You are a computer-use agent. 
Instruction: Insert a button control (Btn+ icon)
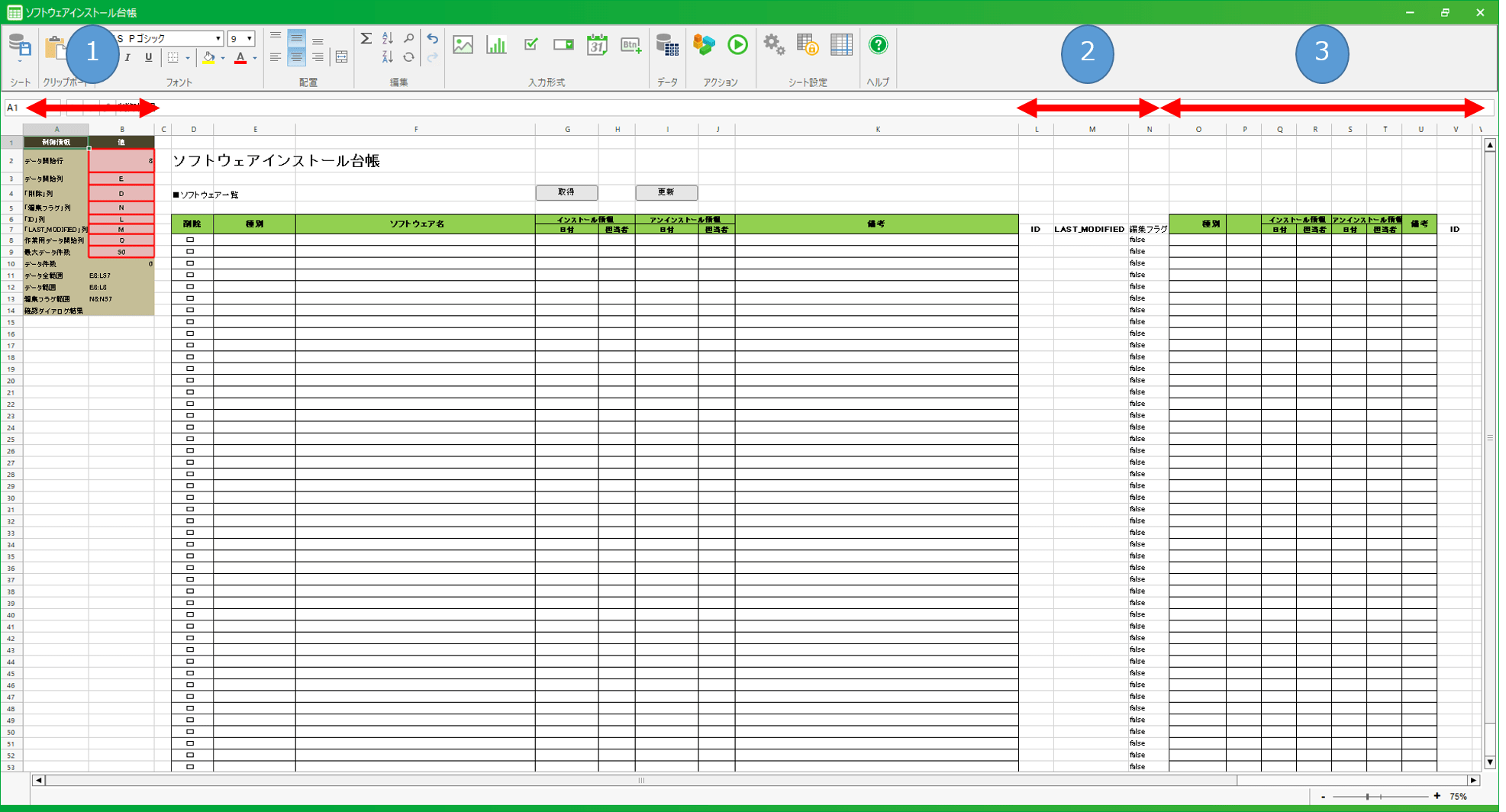pyautogui.click(x=630, y=45)
